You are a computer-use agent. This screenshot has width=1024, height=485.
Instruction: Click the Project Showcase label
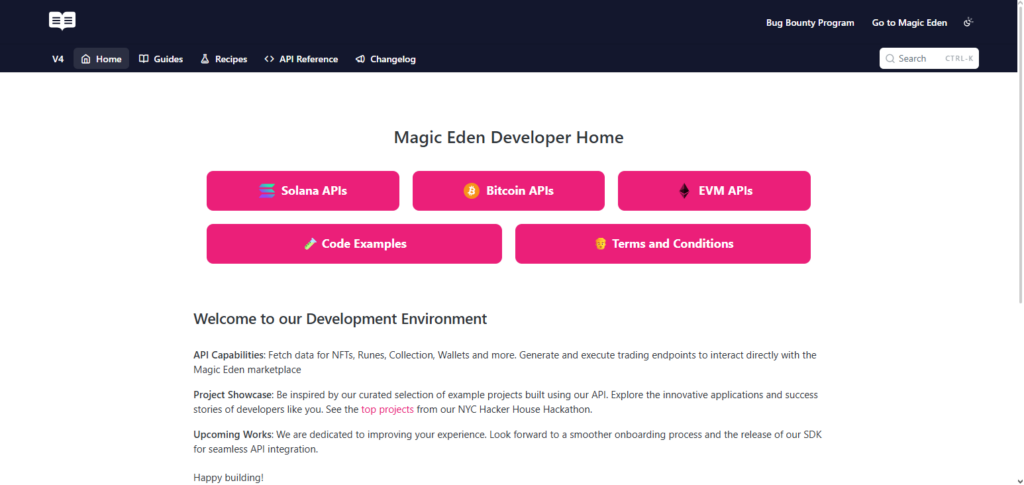[233, 395]
